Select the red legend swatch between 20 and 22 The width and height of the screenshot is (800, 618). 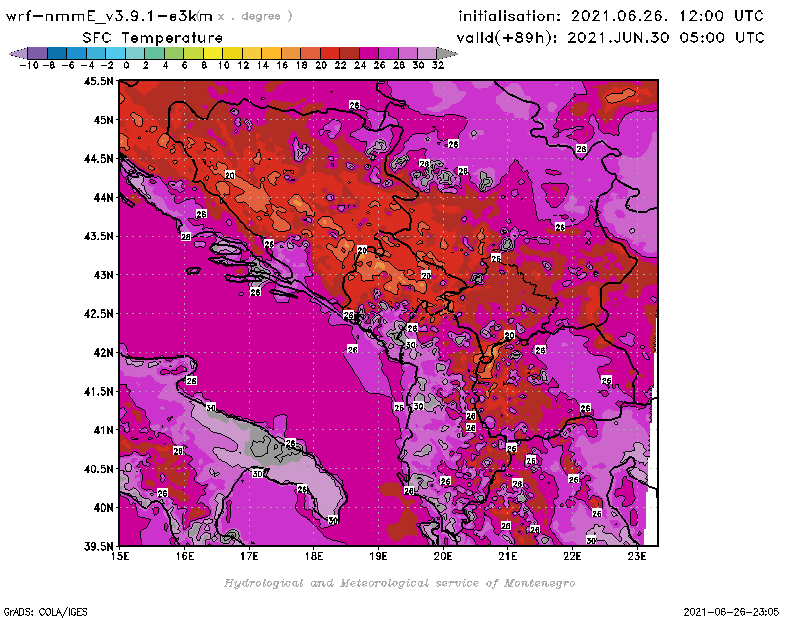330,53
